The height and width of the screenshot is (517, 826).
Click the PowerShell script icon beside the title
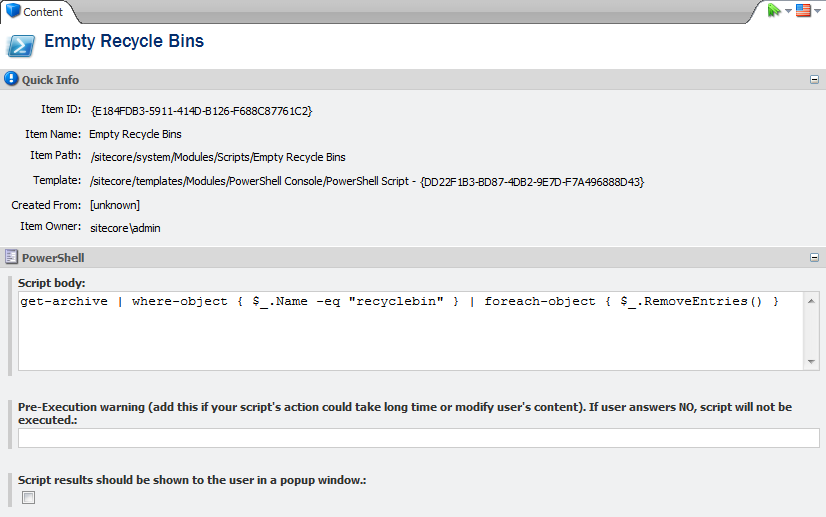(x=22, y=45)
